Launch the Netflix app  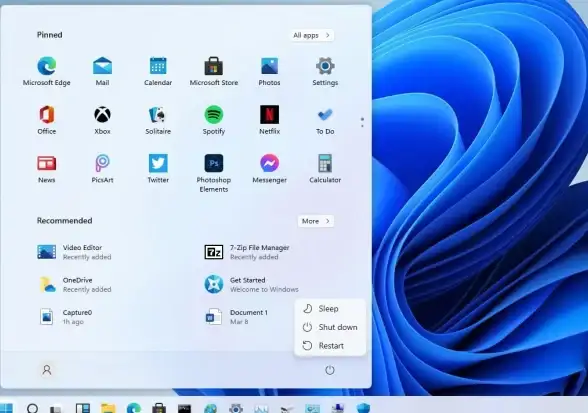click(269, 120)
